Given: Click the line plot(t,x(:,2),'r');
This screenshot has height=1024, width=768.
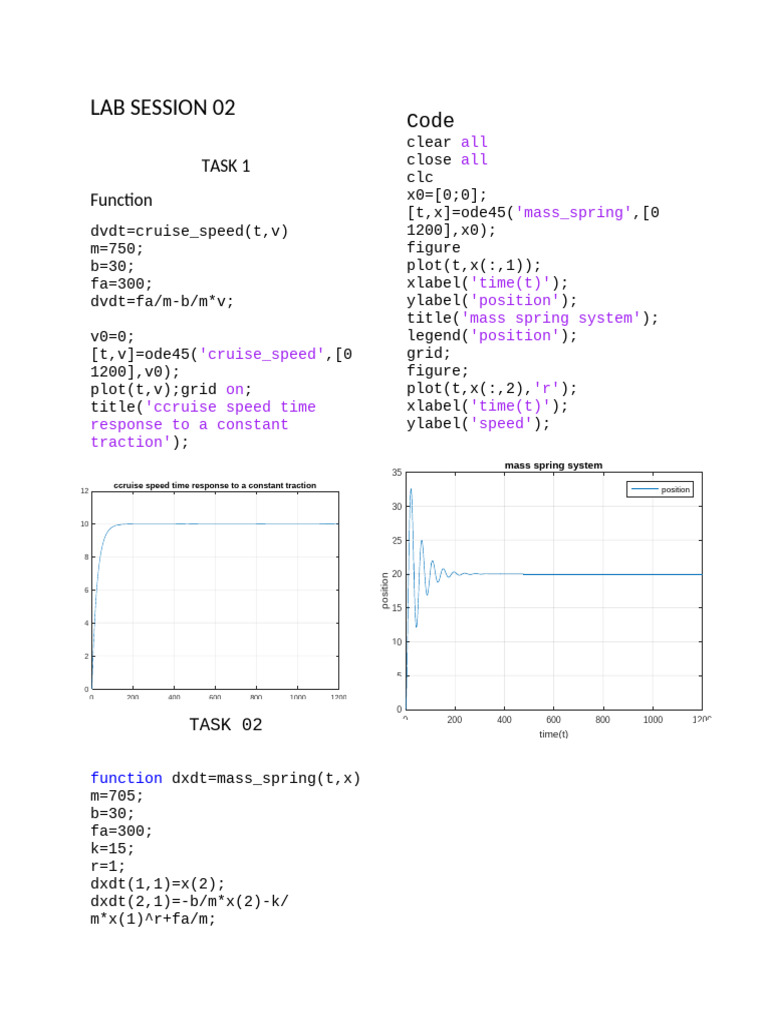Looking at the screenshot, I should (492, 389).
